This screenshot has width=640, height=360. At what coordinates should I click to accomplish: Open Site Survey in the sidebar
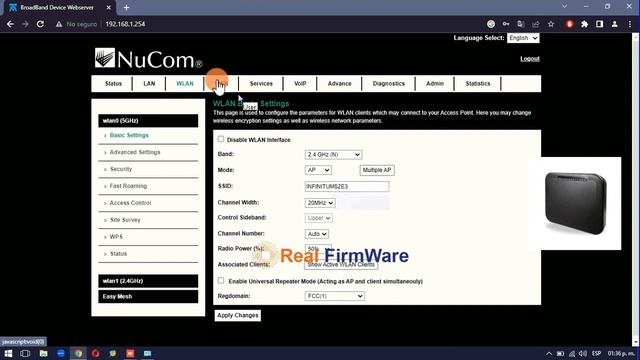pos(125,220)
